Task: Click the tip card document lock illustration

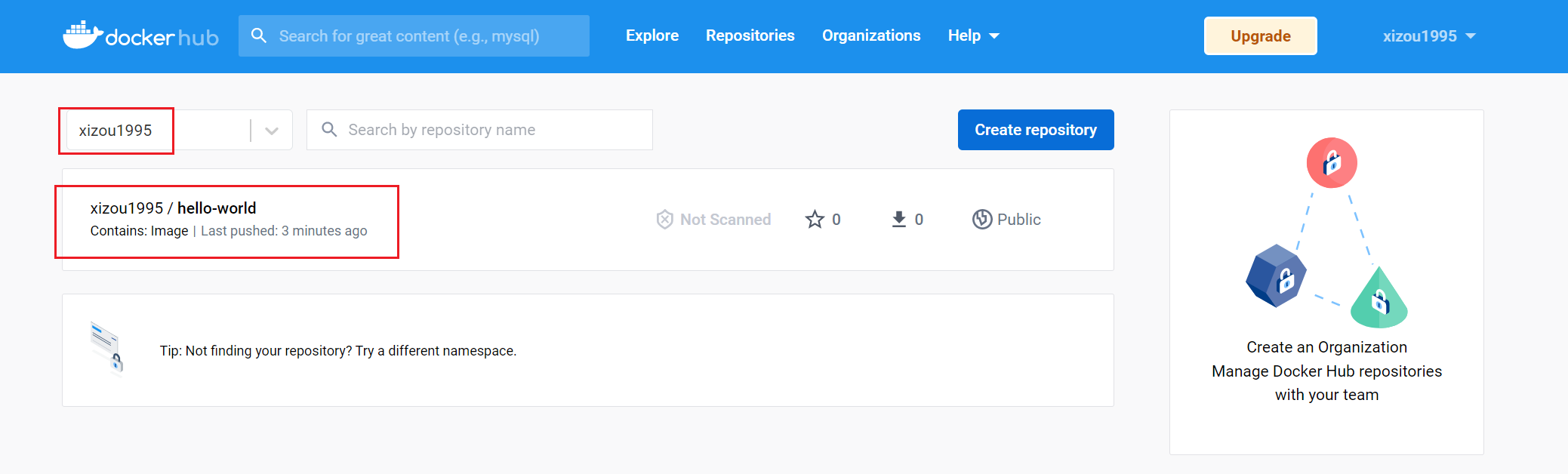Action: click(106, 348)
